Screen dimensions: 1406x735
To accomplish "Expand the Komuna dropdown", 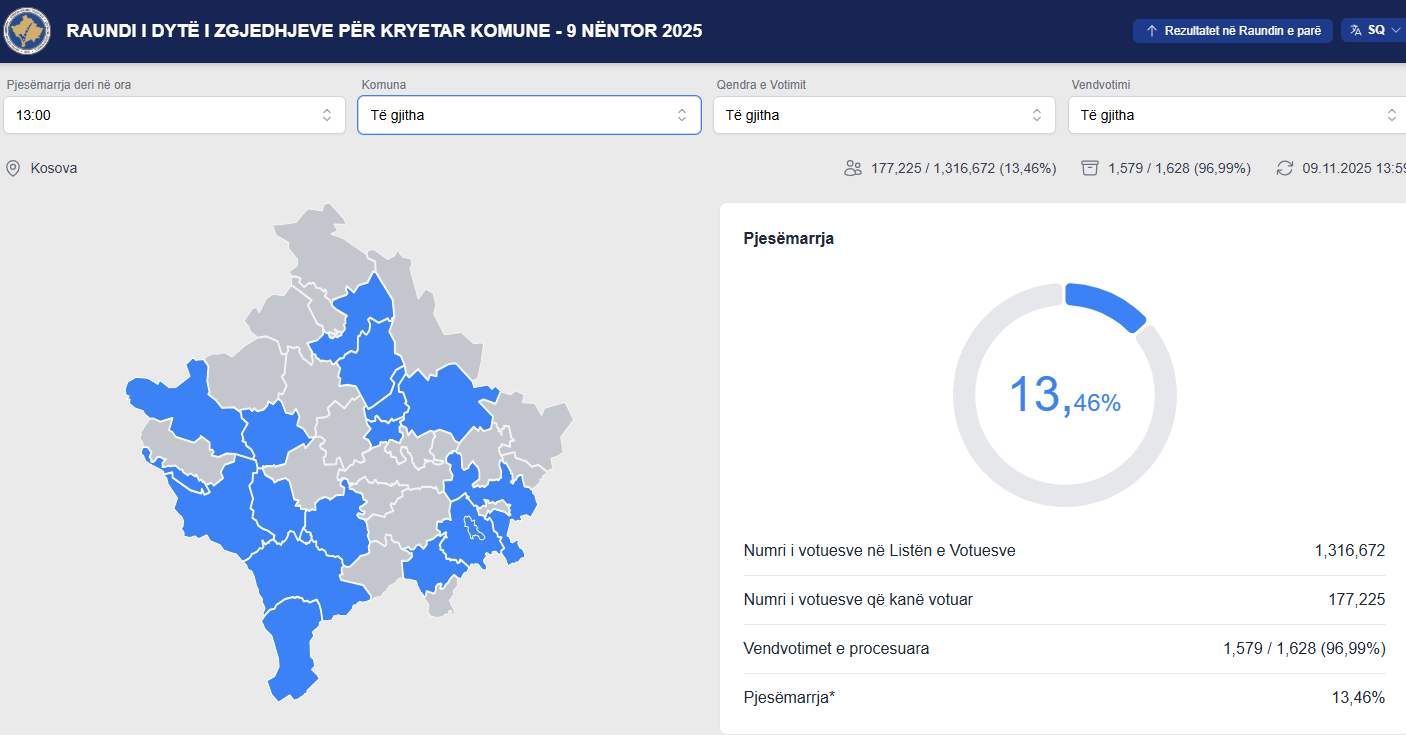I will 529,115.
